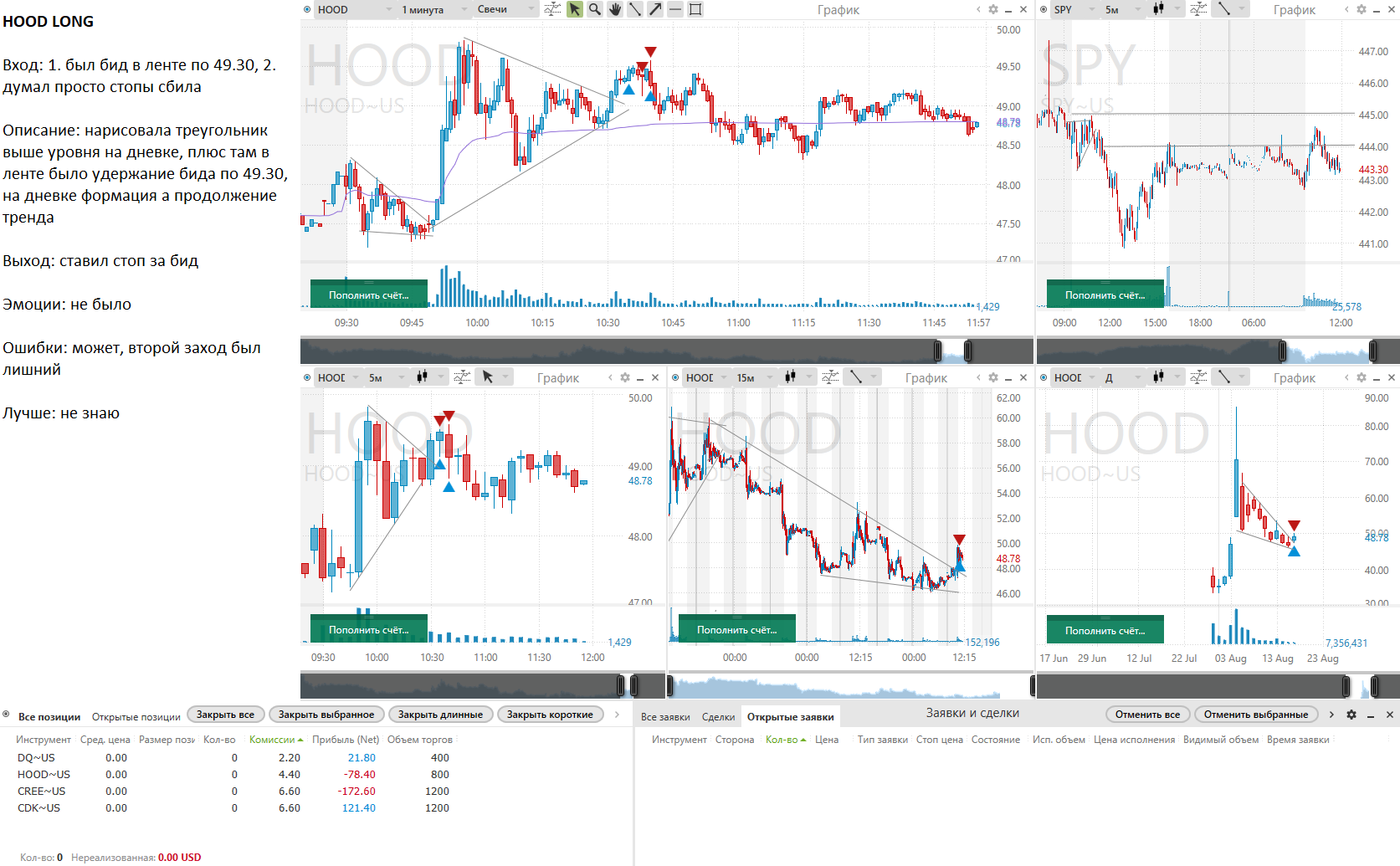Select the horizontal line tool in HOOD 1-minute chart
1400x866 pixels.
[675, 9]
